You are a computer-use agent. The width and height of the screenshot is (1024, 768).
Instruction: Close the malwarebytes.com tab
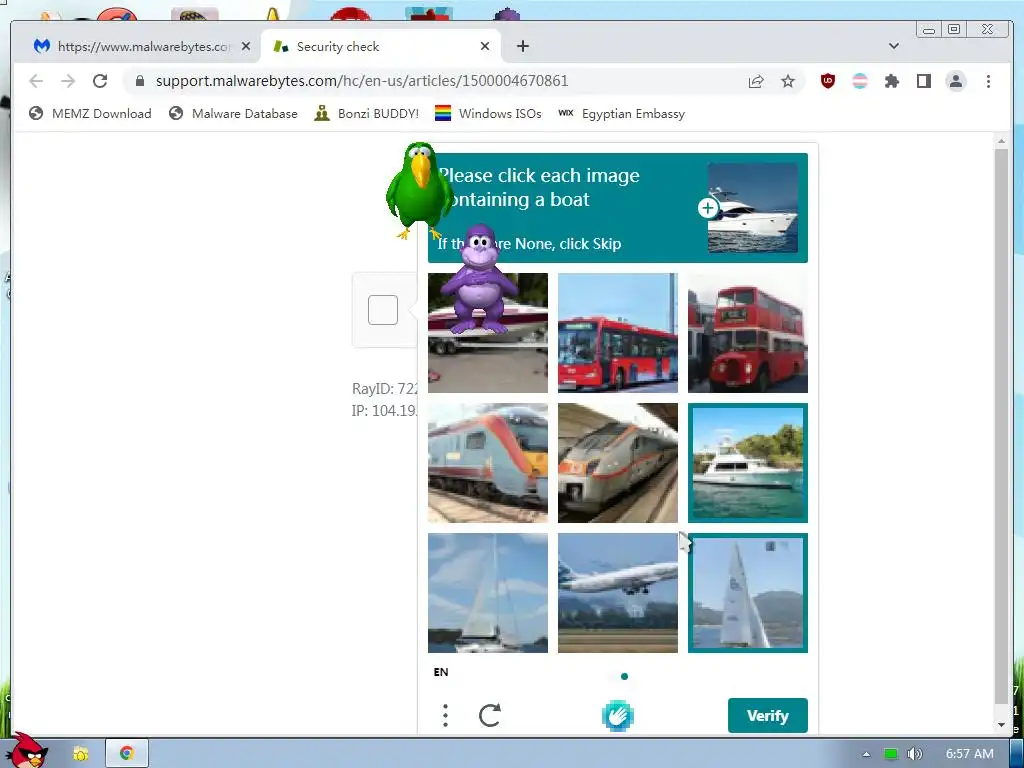tap(246, 46)
